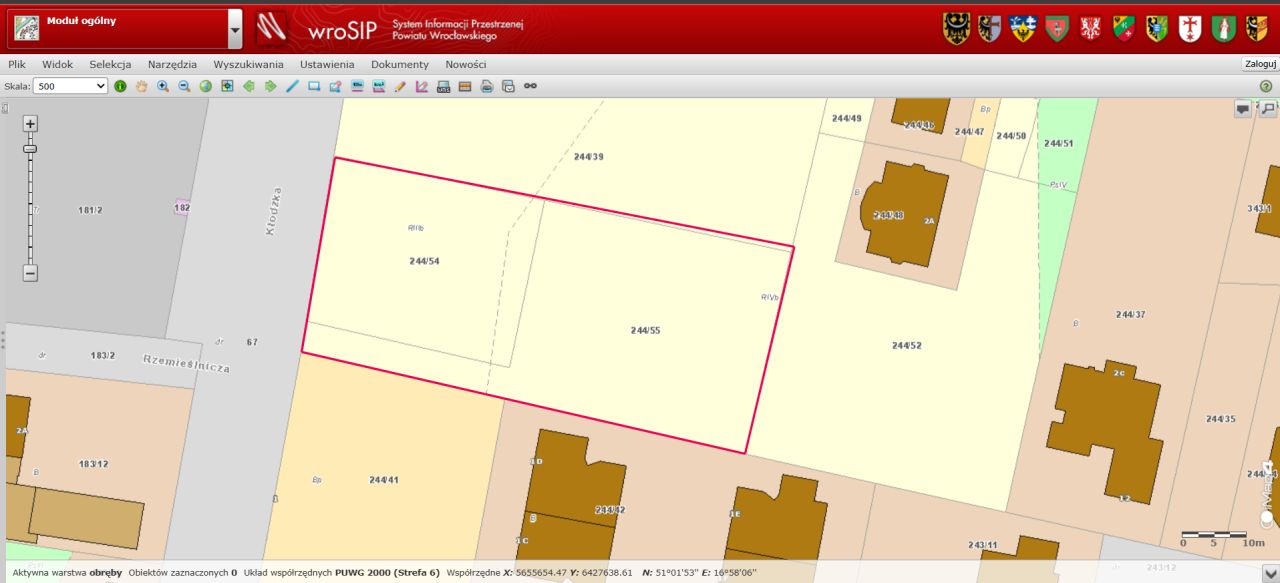Viewport: 1280px width, 583px height.
Task: Click parcel label 181/2 on map
Action: tap(91, 210)
